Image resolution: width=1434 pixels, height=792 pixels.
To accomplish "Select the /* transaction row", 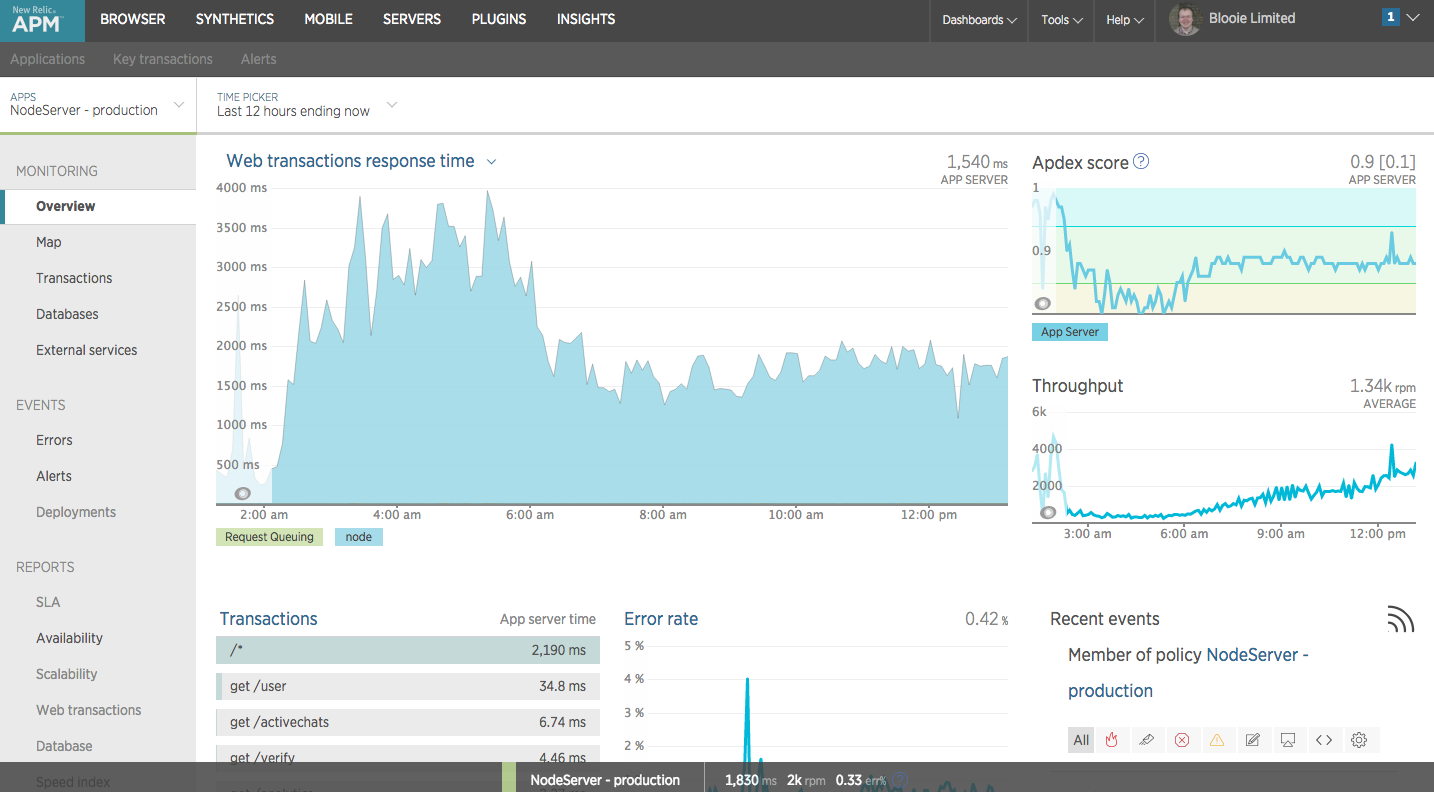I will coord(408,650).
